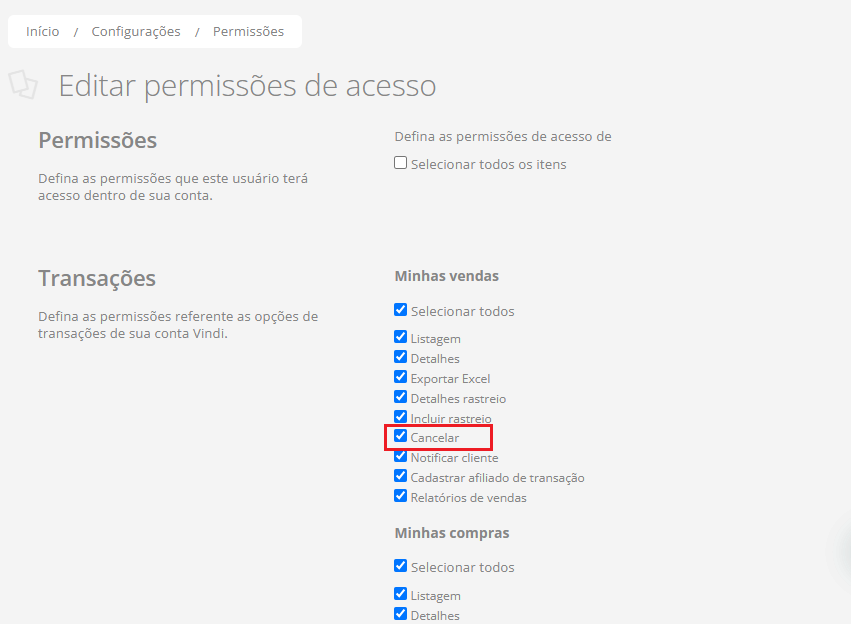The width and height of the screenshot is (851, 624).
Task: Uncheck 'Selecionar todos' under Minhas vendas
Action: pos(401,310)
